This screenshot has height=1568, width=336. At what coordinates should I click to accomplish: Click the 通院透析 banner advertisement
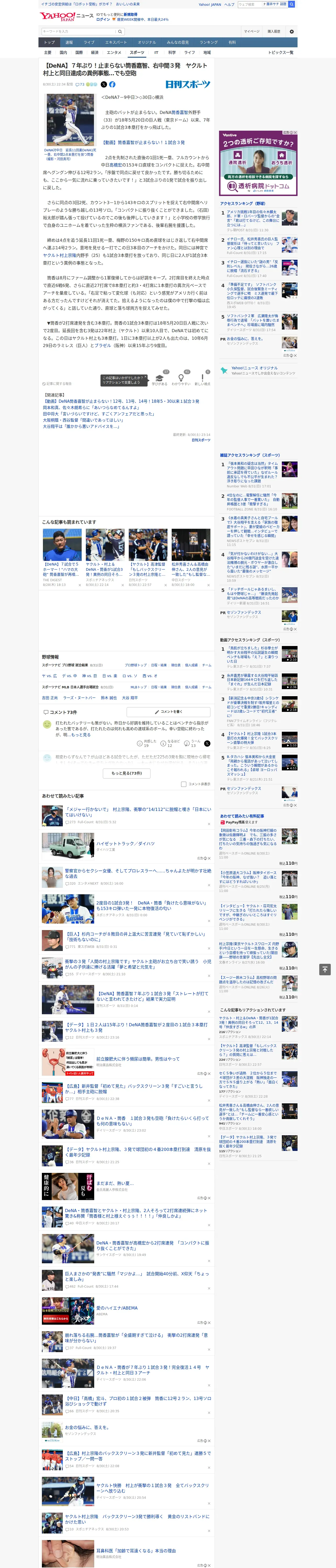pos(258,163)
